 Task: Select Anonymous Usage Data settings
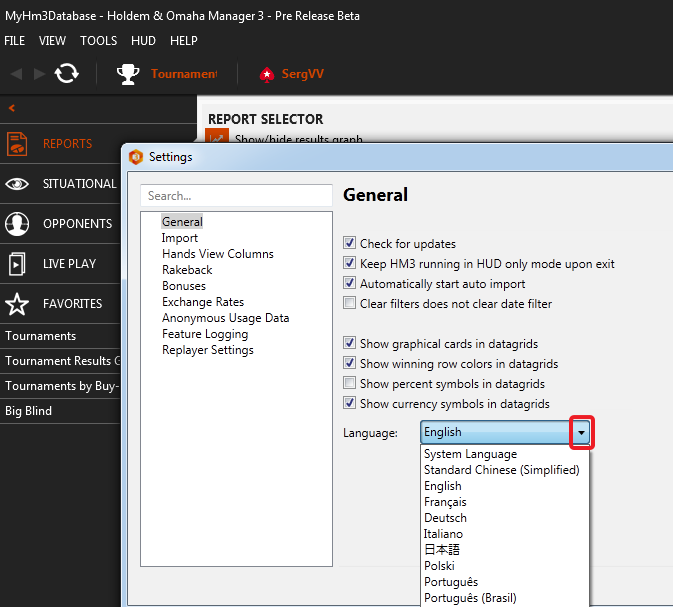225,318
